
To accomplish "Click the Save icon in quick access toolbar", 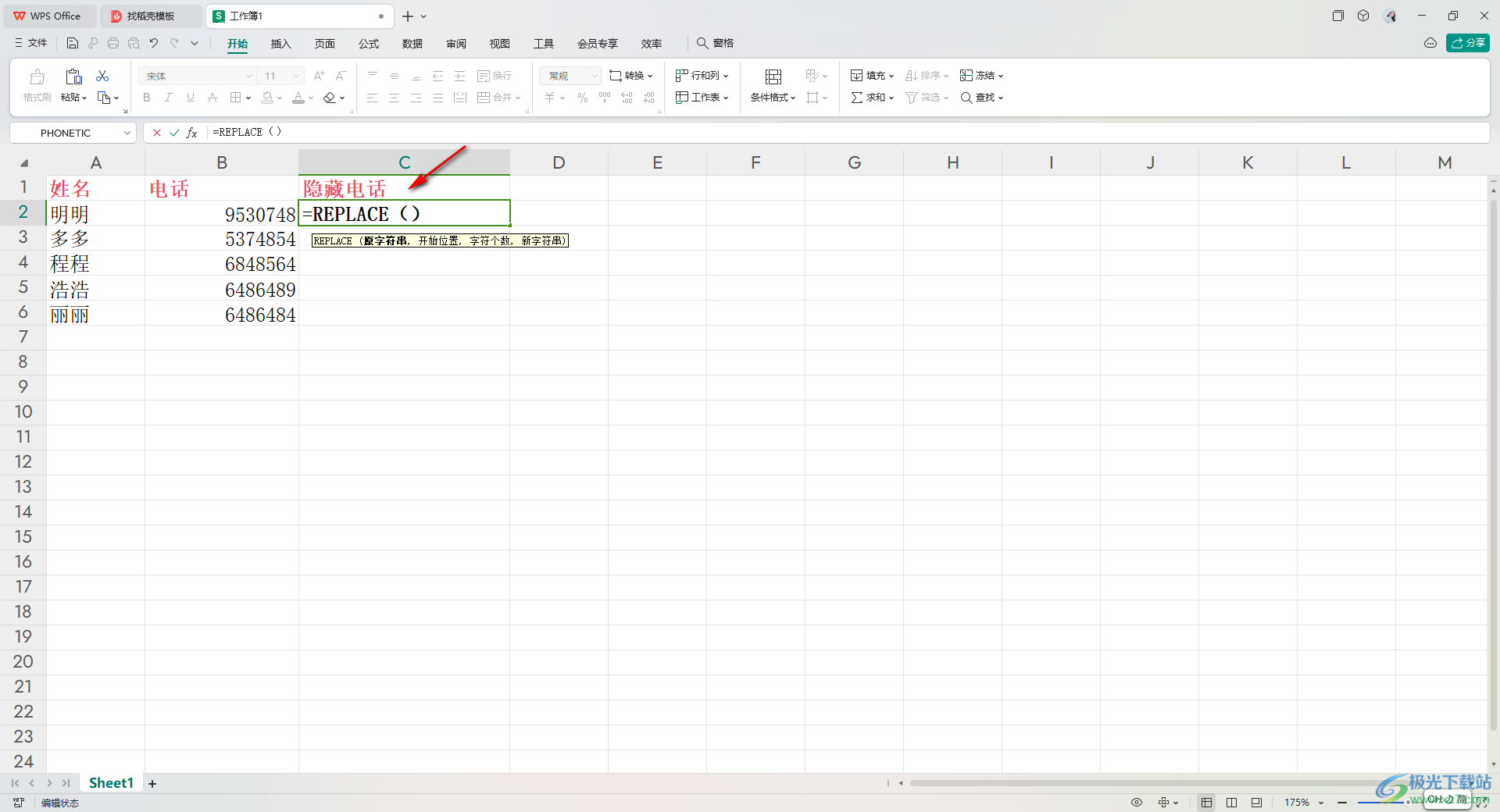I will click(73, 43).
